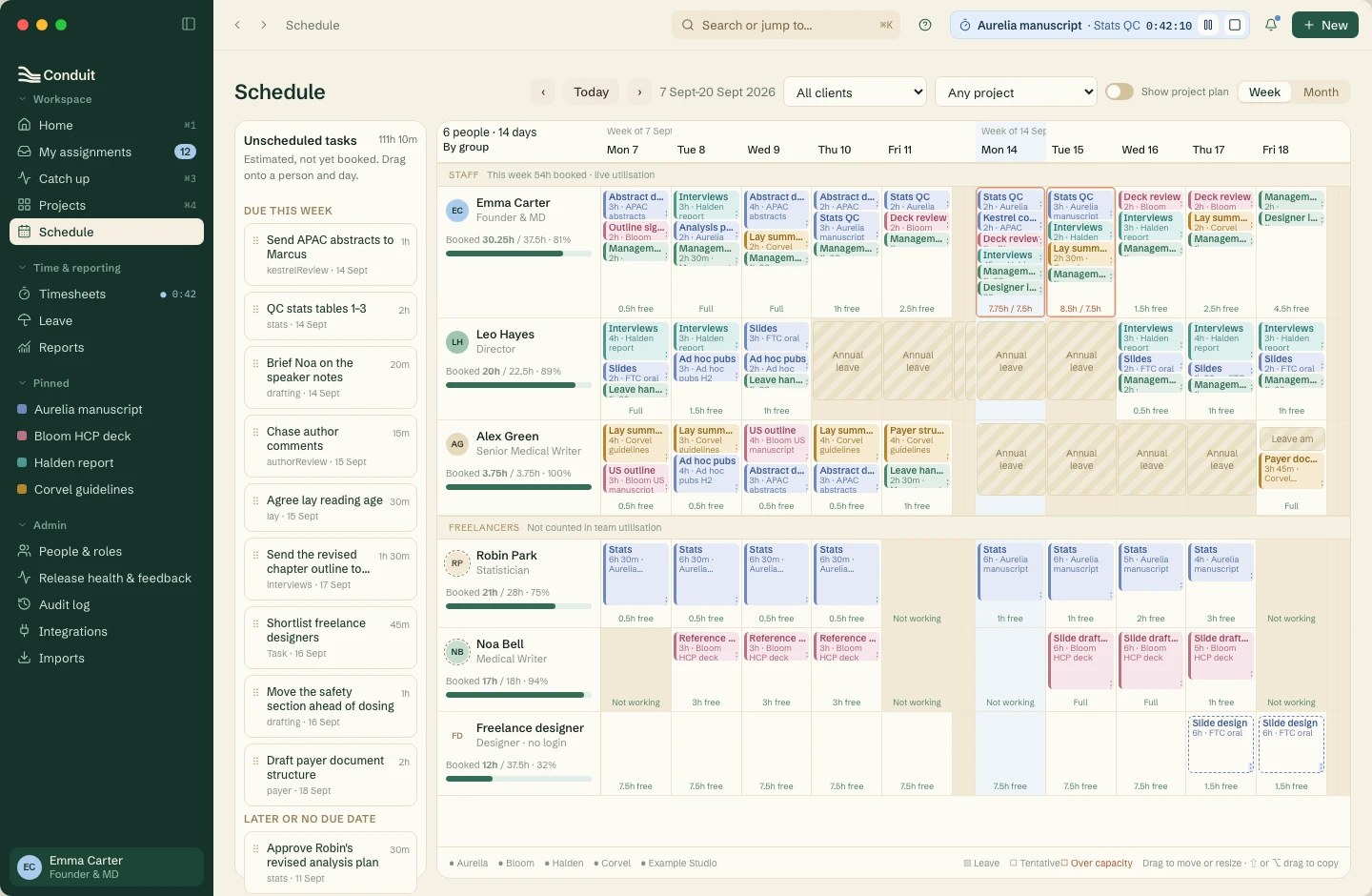Collapse the Pinned section
Screen dimensions: 1372x896
(x=44, y=383)
